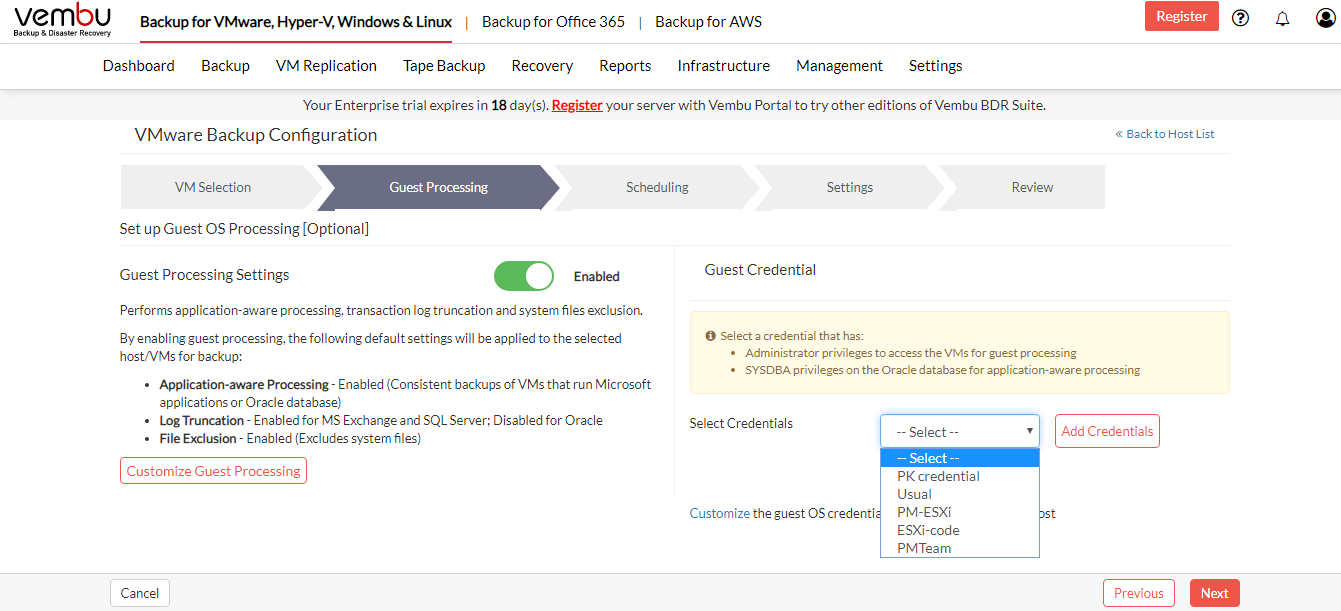Open the Management menu
Viewport: 1341px width, 611px height.
(x=839, y=66)
